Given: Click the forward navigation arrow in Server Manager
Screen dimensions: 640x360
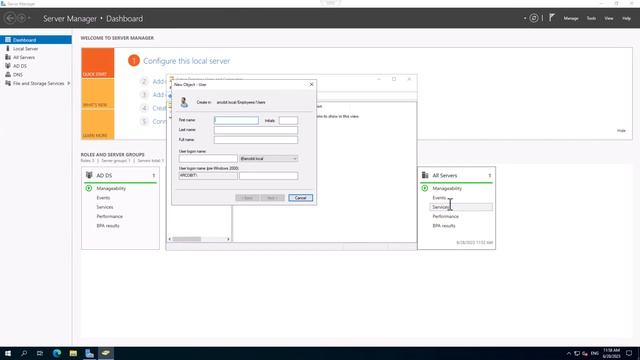Looking at the screenshot, I should (21, 18).
